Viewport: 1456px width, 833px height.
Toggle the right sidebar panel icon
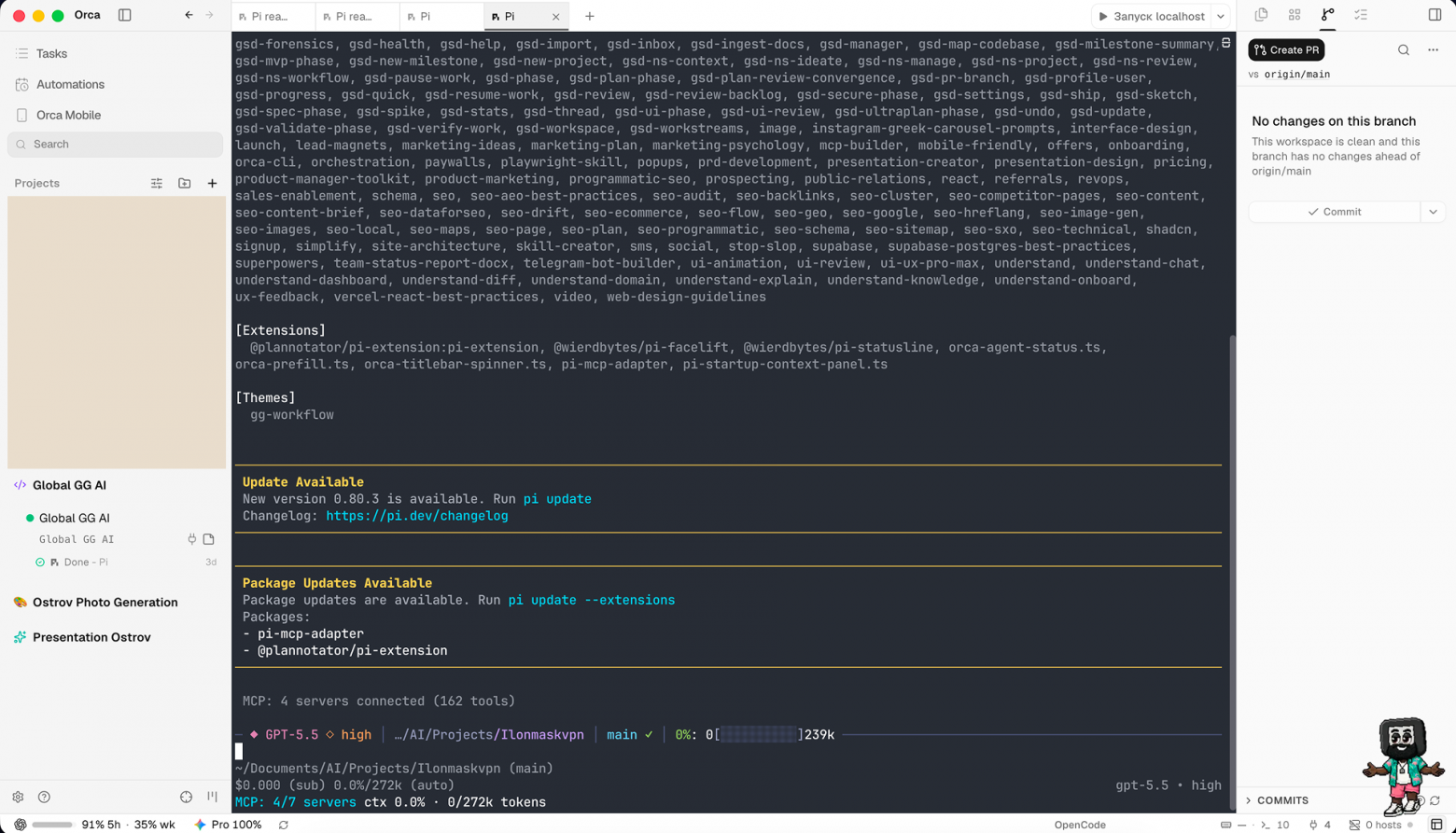point(1435,15)
